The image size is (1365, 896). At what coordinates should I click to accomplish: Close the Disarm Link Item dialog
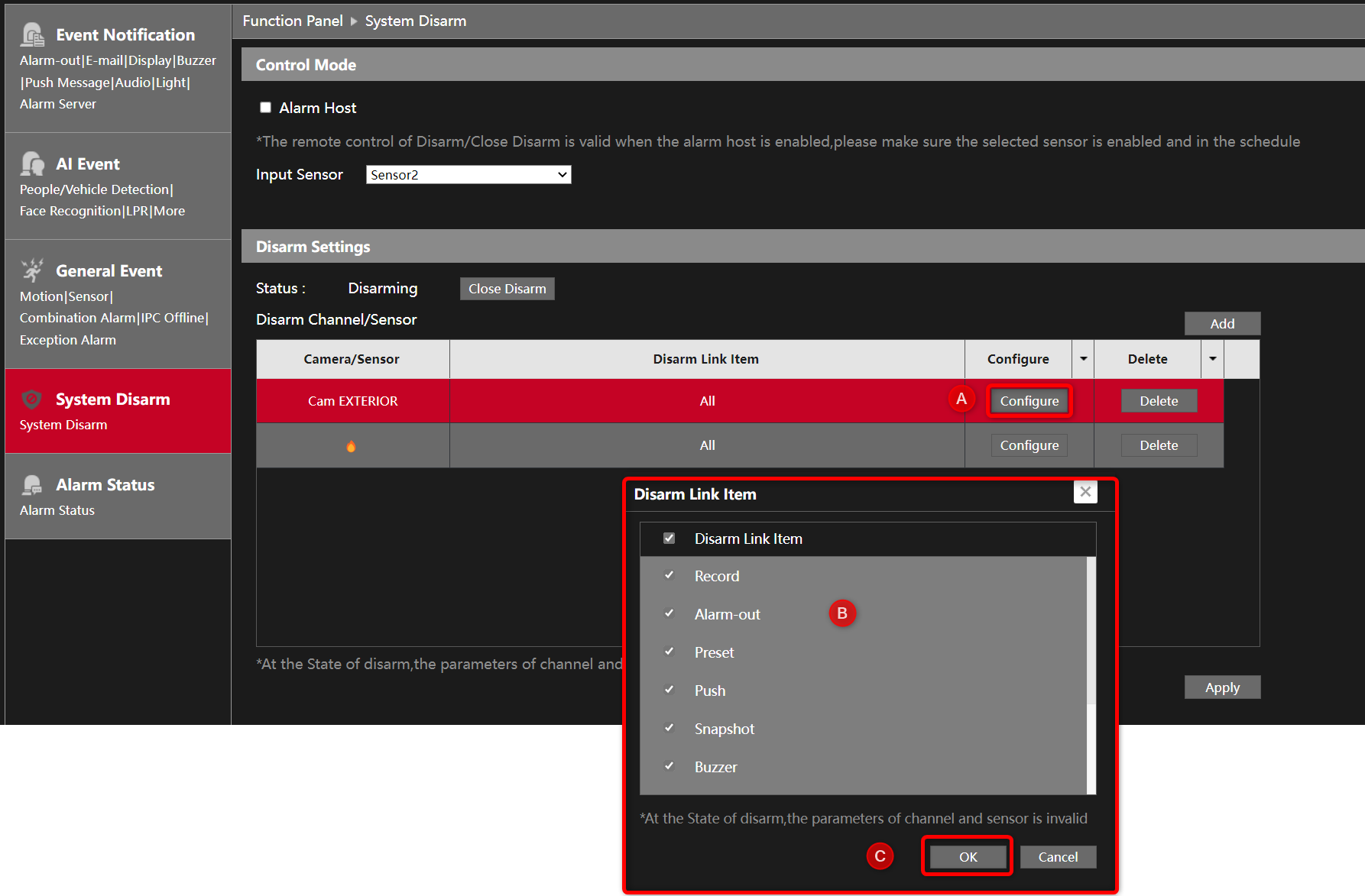1085,492
